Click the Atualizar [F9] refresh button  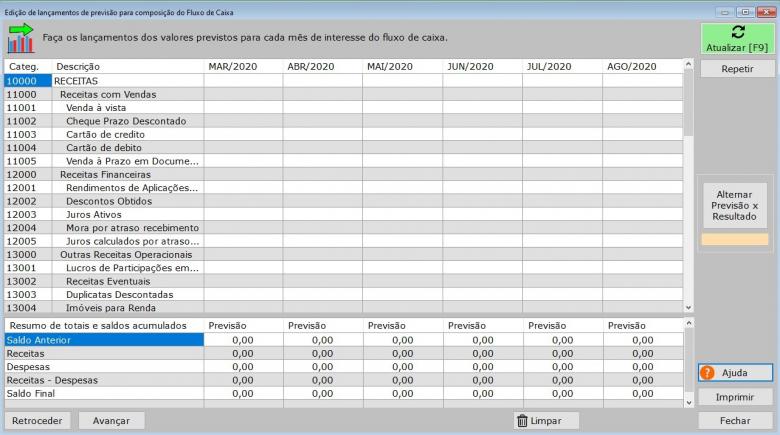(736, 39)
